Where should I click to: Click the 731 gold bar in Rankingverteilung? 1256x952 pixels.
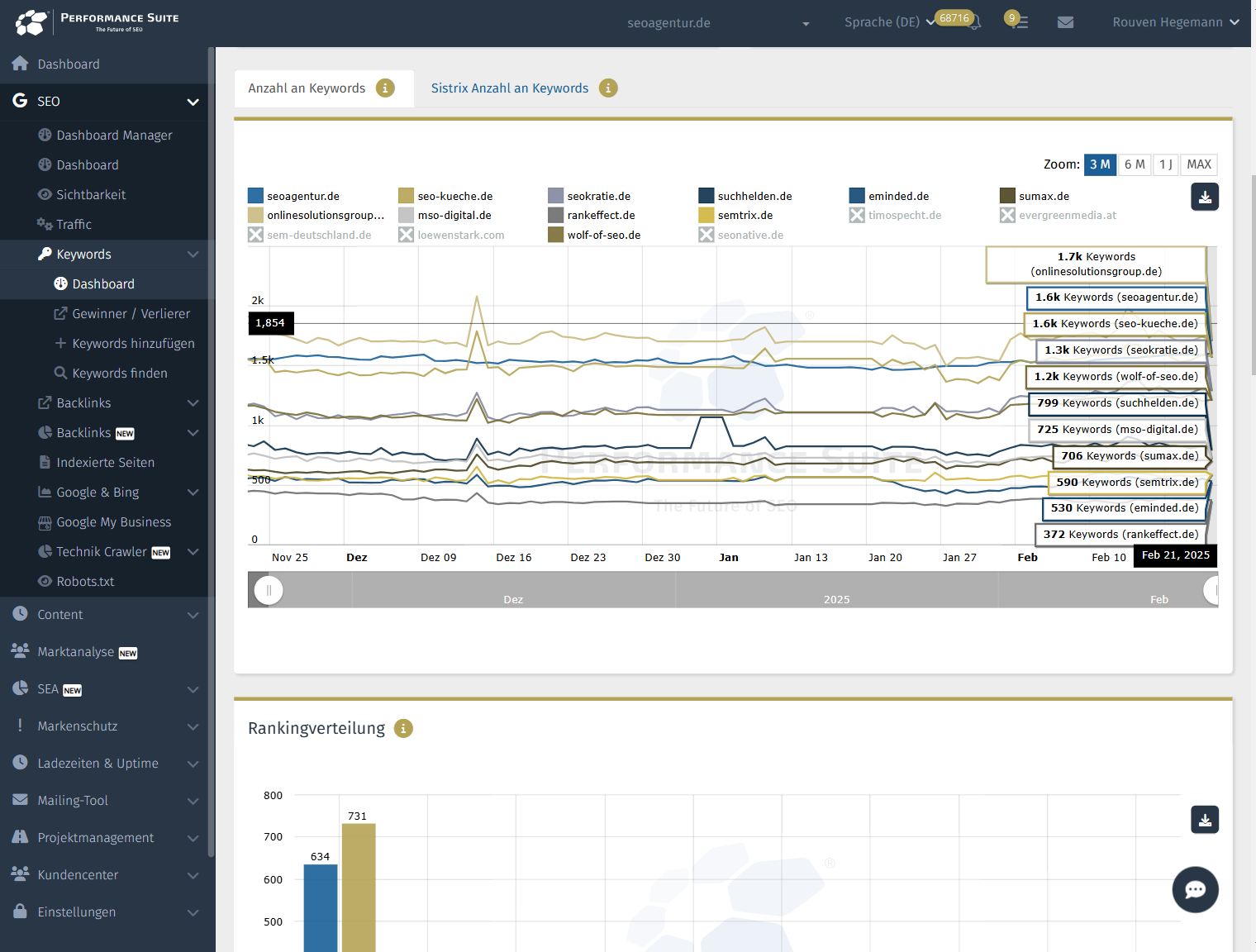[x=359, y=888]
